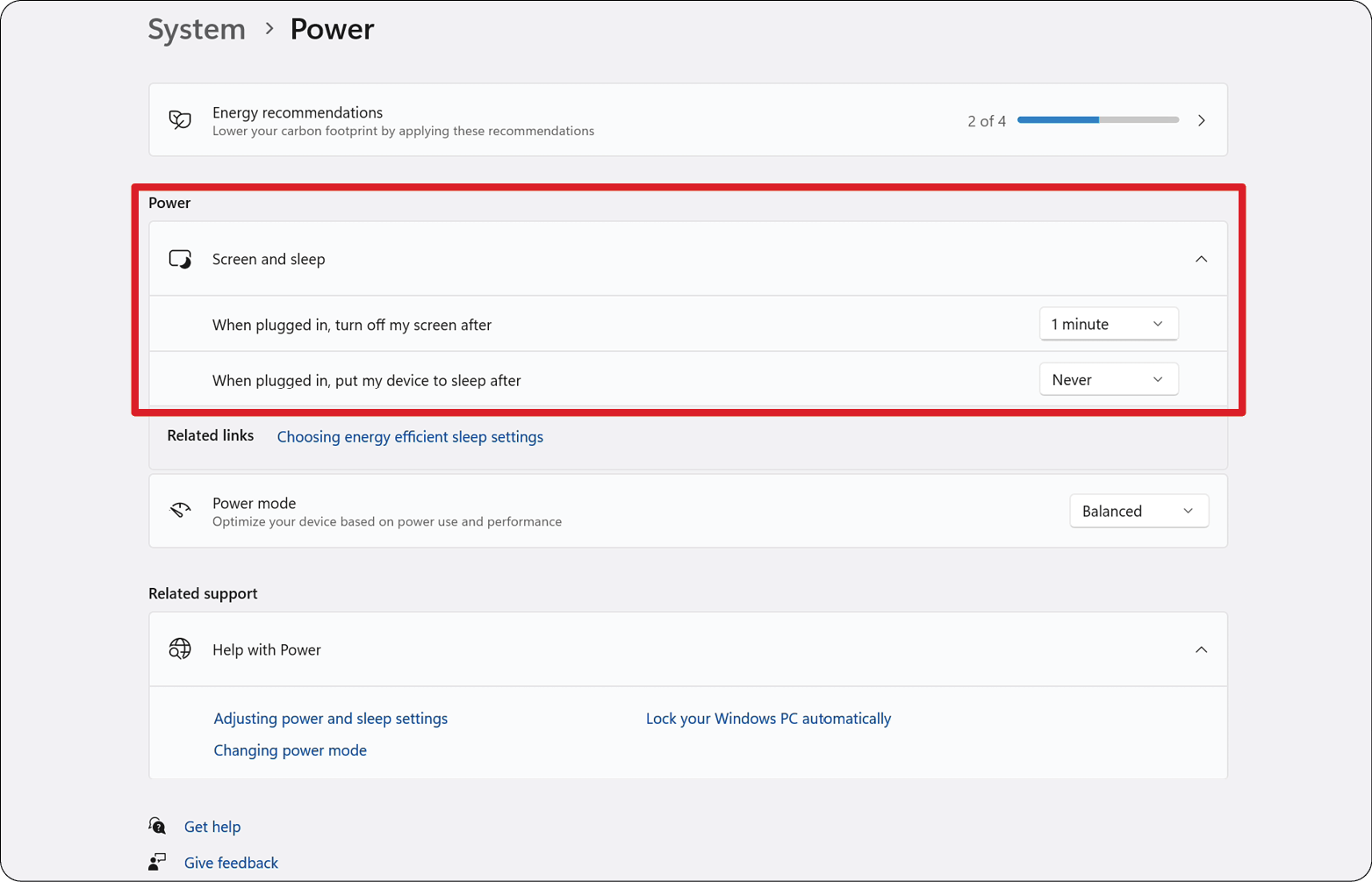
Task: Click the Get help link
Action: coord(212,826)
